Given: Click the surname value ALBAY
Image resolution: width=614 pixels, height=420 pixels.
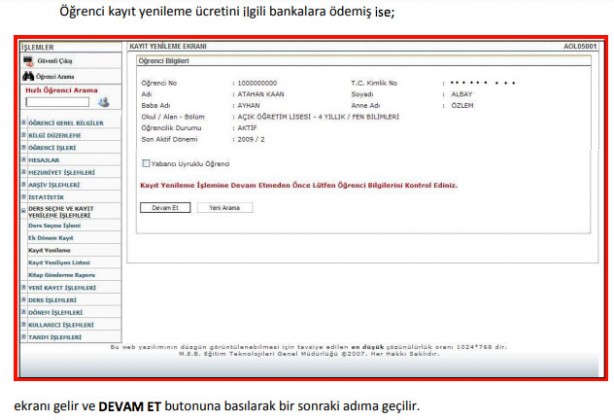Looking at the screenshot, I should (x=462, y=94).
